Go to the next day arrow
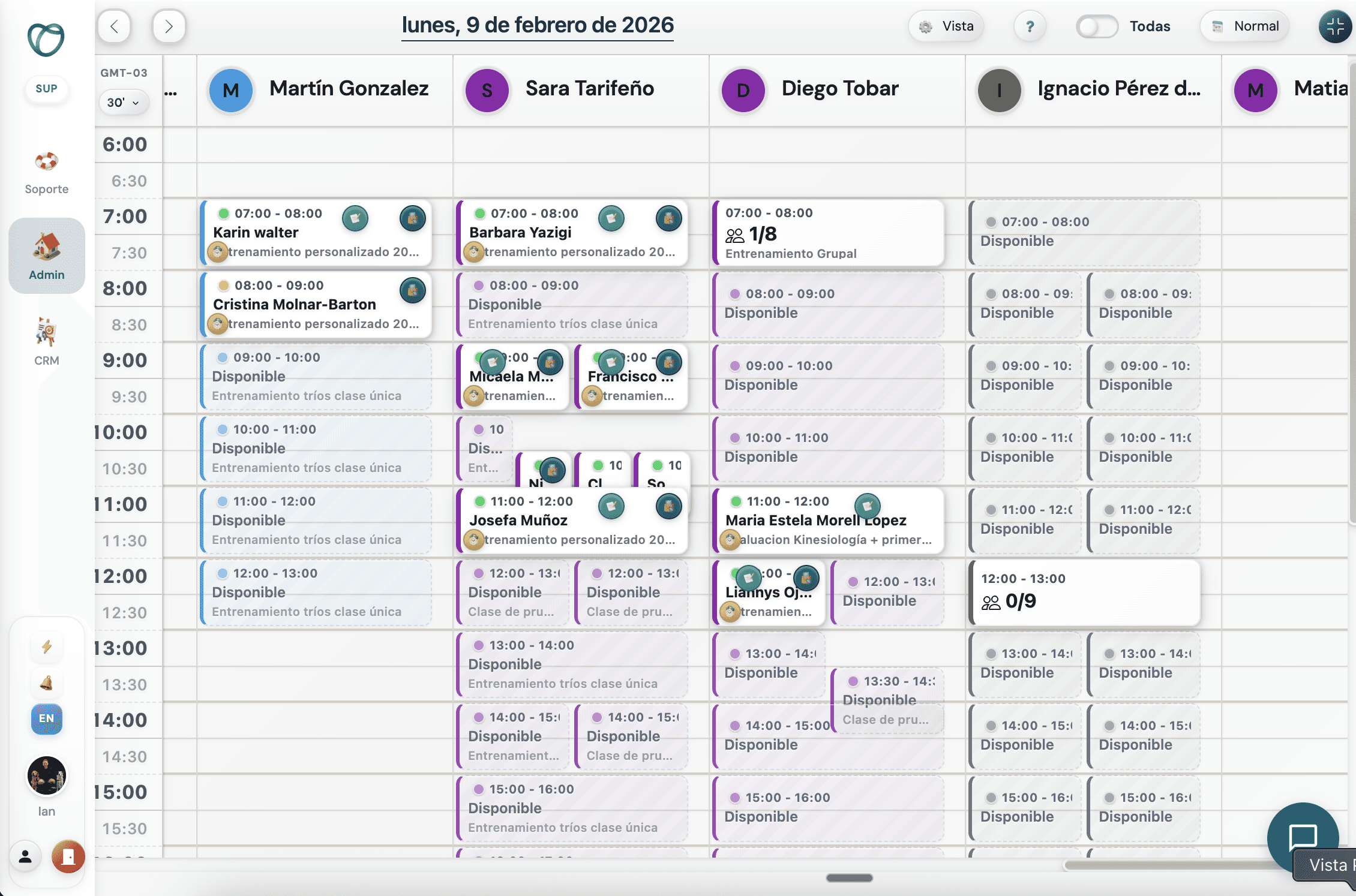The height and width of the screenshot is (896, 1356). point(169,26)
